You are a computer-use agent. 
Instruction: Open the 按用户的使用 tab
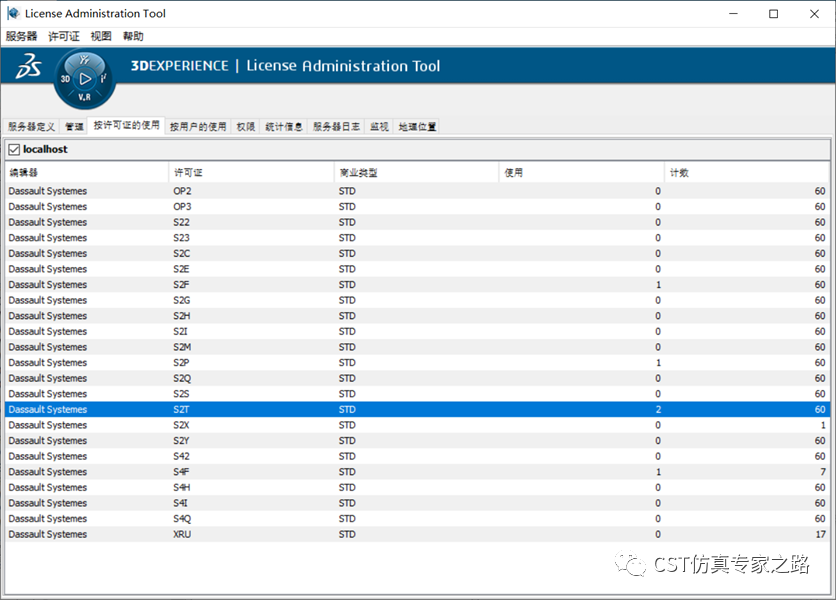(x=198, y=126)
